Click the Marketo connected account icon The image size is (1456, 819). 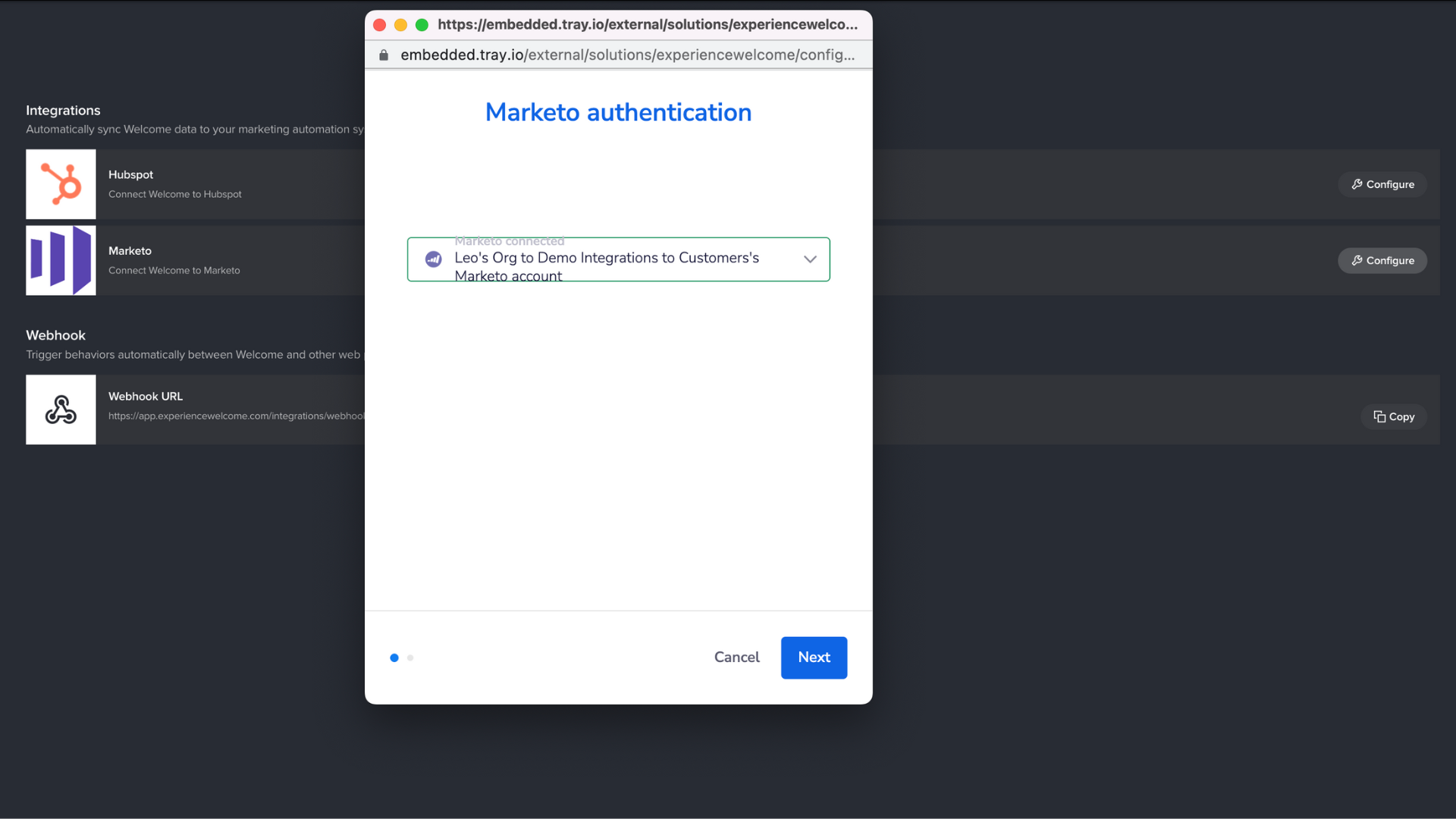pos(433,259)
